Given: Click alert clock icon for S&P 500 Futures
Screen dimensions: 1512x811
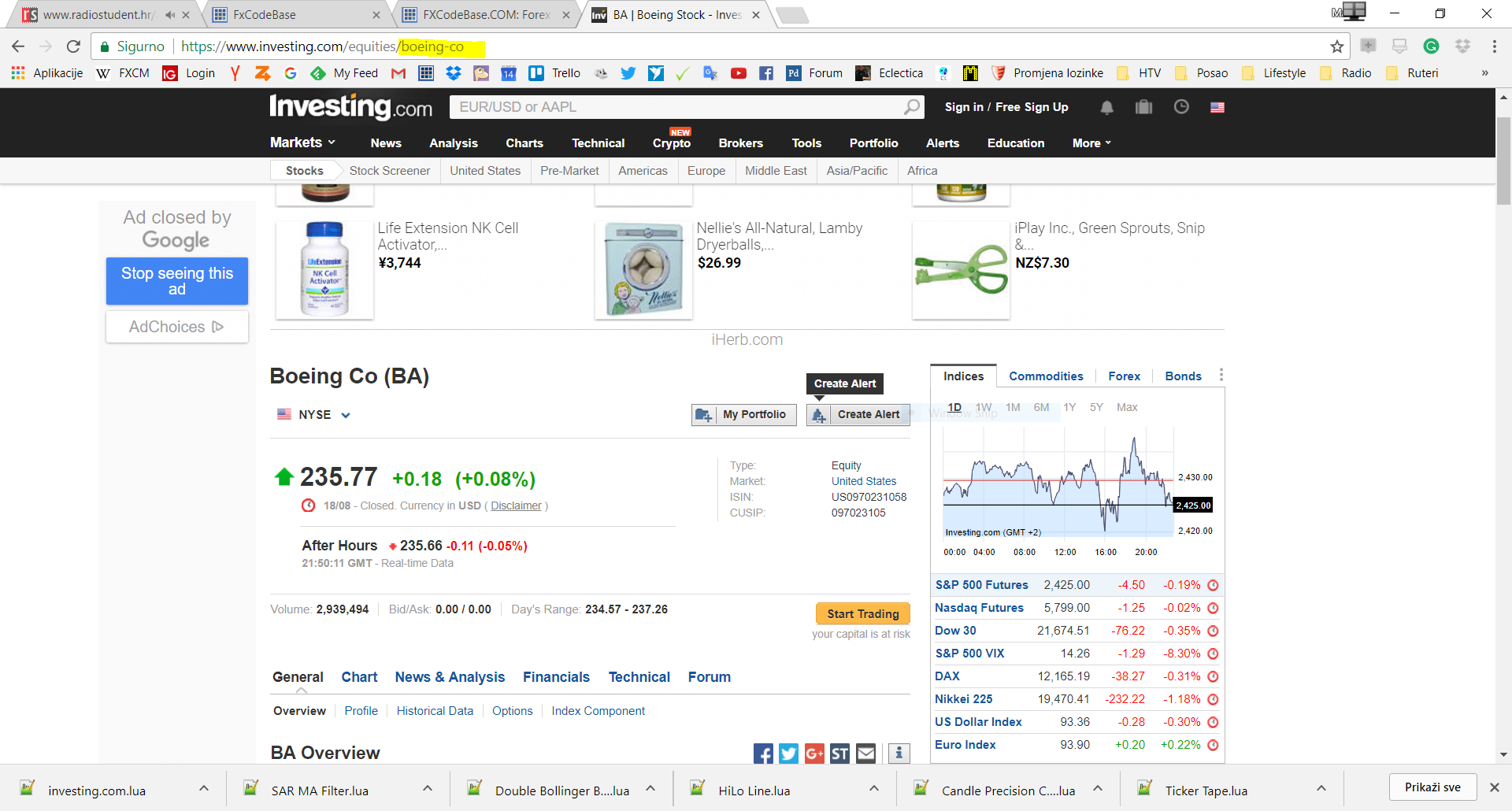Looking at the screenshot, I should pos(1213,585).
